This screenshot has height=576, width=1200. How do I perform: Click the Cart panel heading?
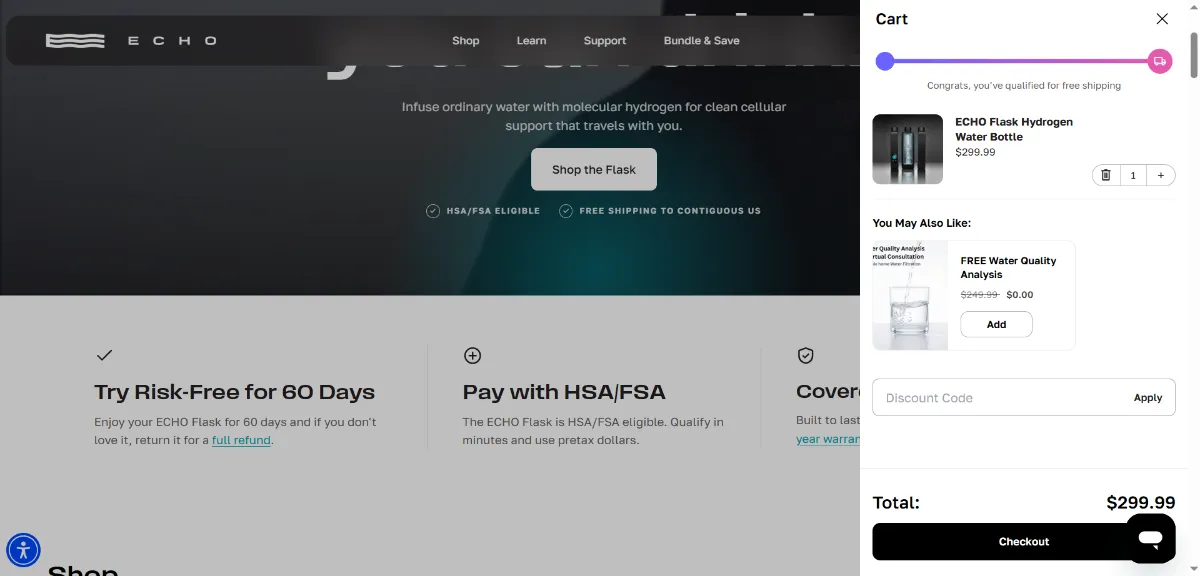pos(892,19)
